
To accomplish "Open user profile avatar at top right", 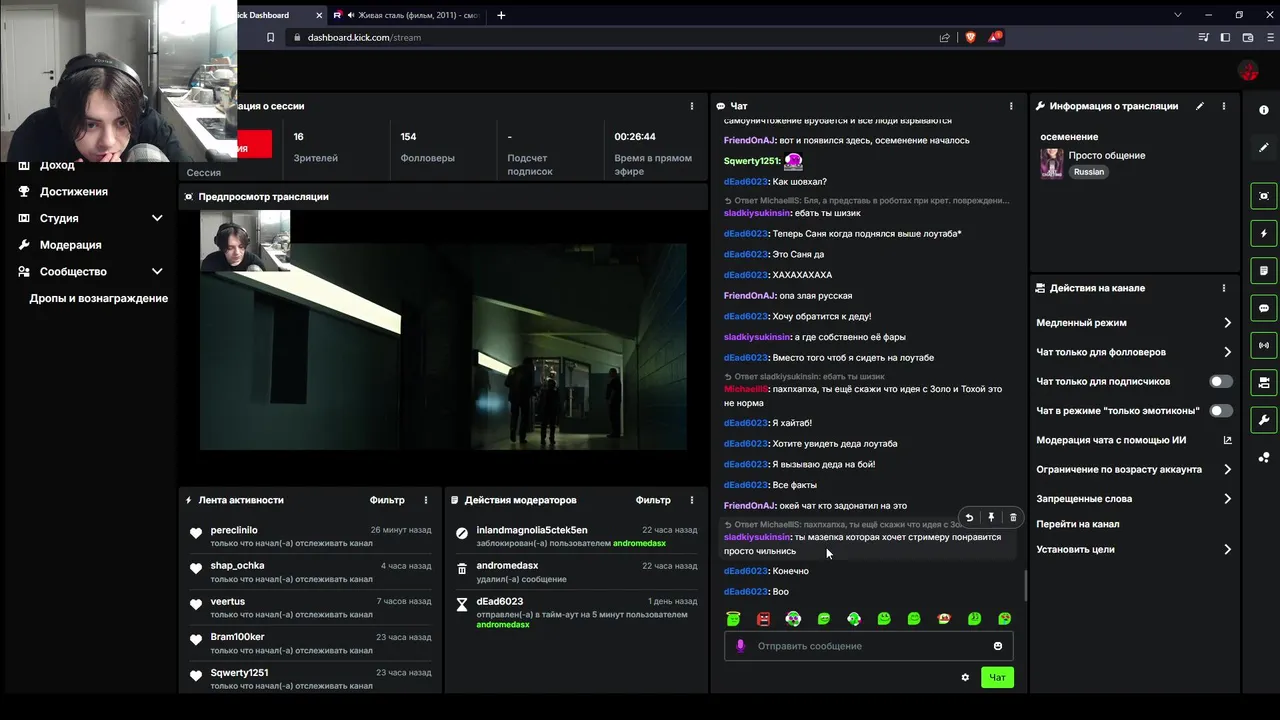I will click(1248, 70).
